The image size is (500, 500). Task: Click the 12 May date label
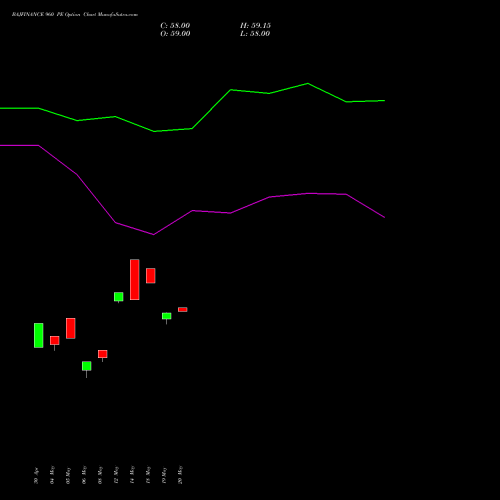(116, 475)
